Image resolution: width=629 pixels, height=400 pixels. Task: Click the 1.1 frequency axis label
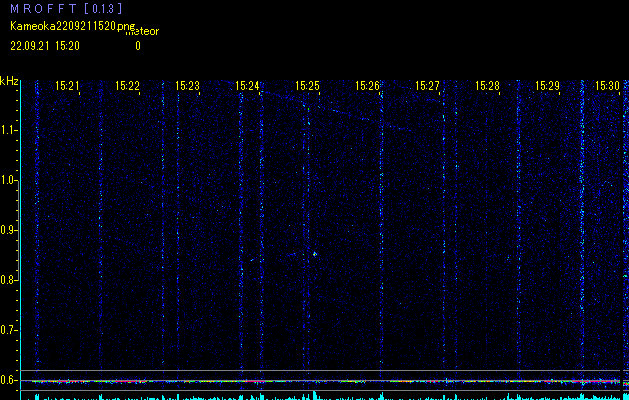pyautogui.click(x=8, y=130)
